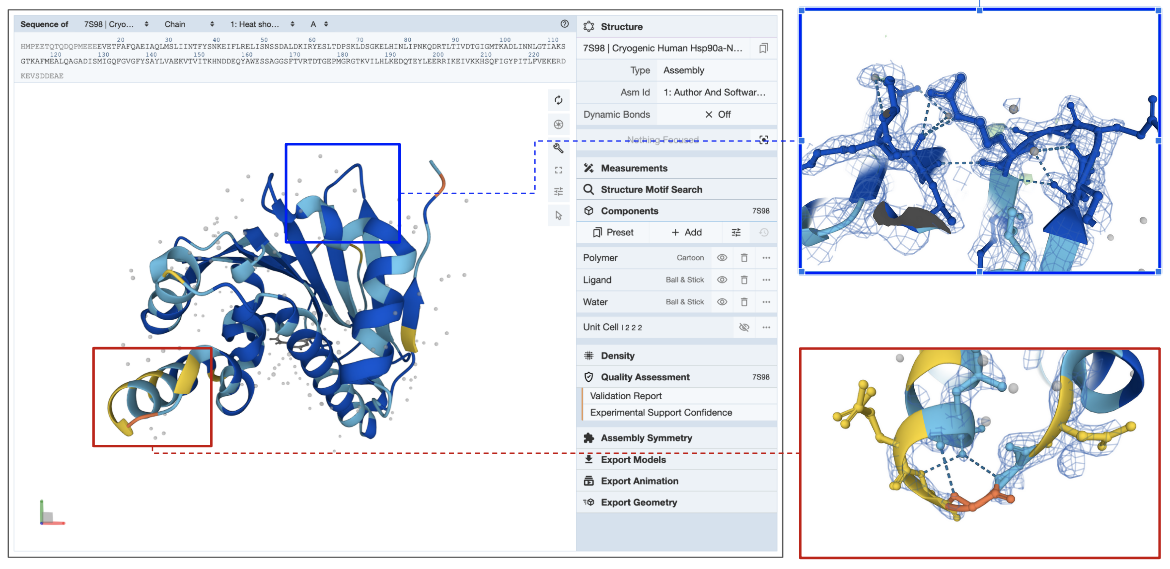The height and width of the screenshot is (569, 1170).
Task: Open the Components options sliders icon
Action: click(x=736, y=232)
